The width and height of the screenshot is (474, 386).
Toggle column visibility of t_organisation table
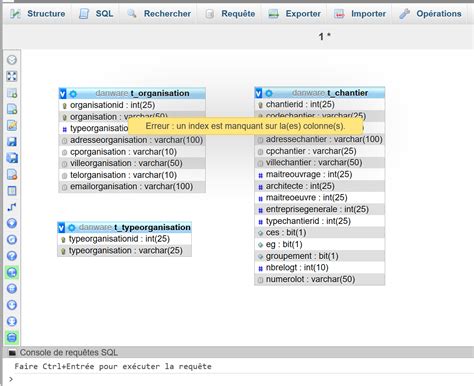(62, 94)
